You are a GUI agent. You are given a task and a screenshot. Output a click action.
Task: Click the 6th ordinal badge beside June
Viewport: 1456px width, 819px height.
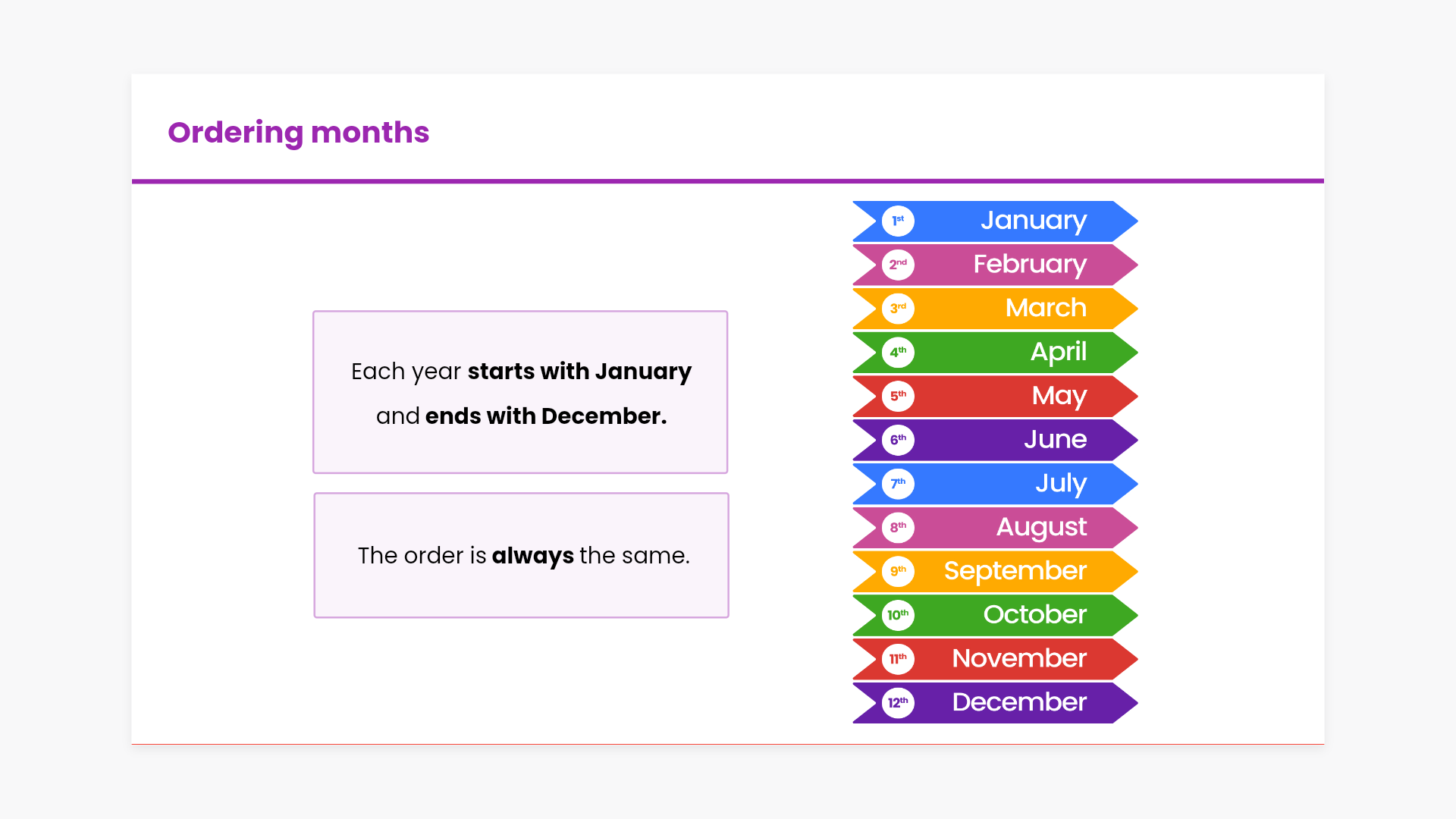(x=898, y=440)
